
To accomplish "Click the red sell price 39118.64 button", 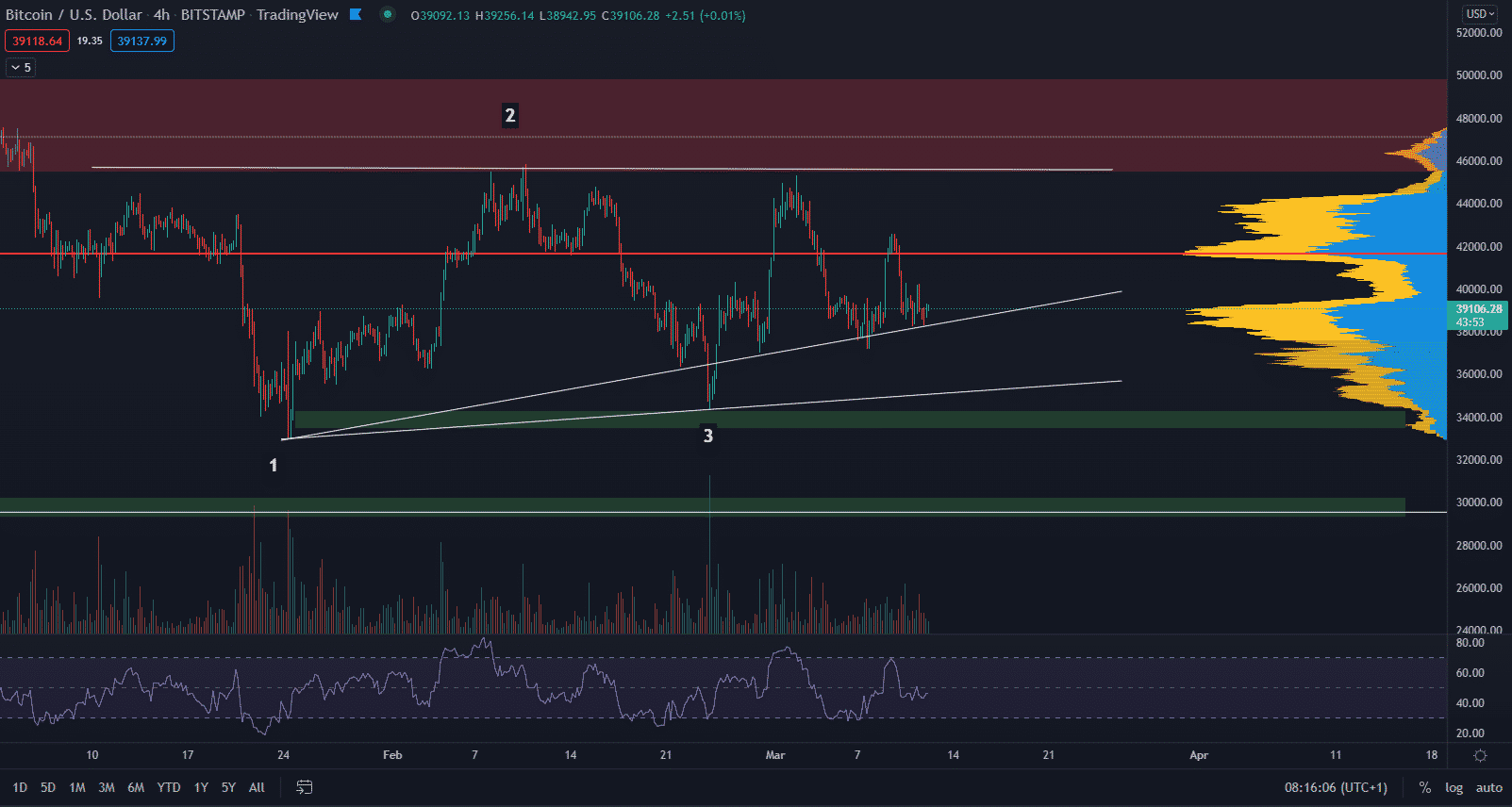I will pyautogui.click(x=38, y=41).
